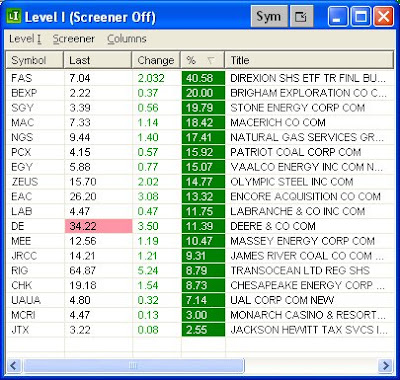Open the Columns menu
The width and height of the screenshot is (400, 380).
tap(127, 39)
